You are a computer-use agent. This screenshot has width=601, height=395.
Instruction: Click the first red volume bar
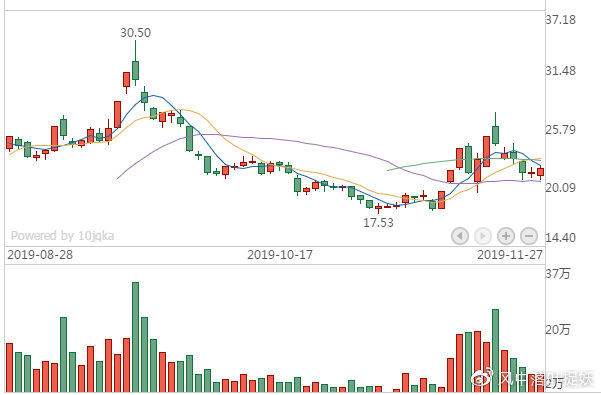[10, 367]
